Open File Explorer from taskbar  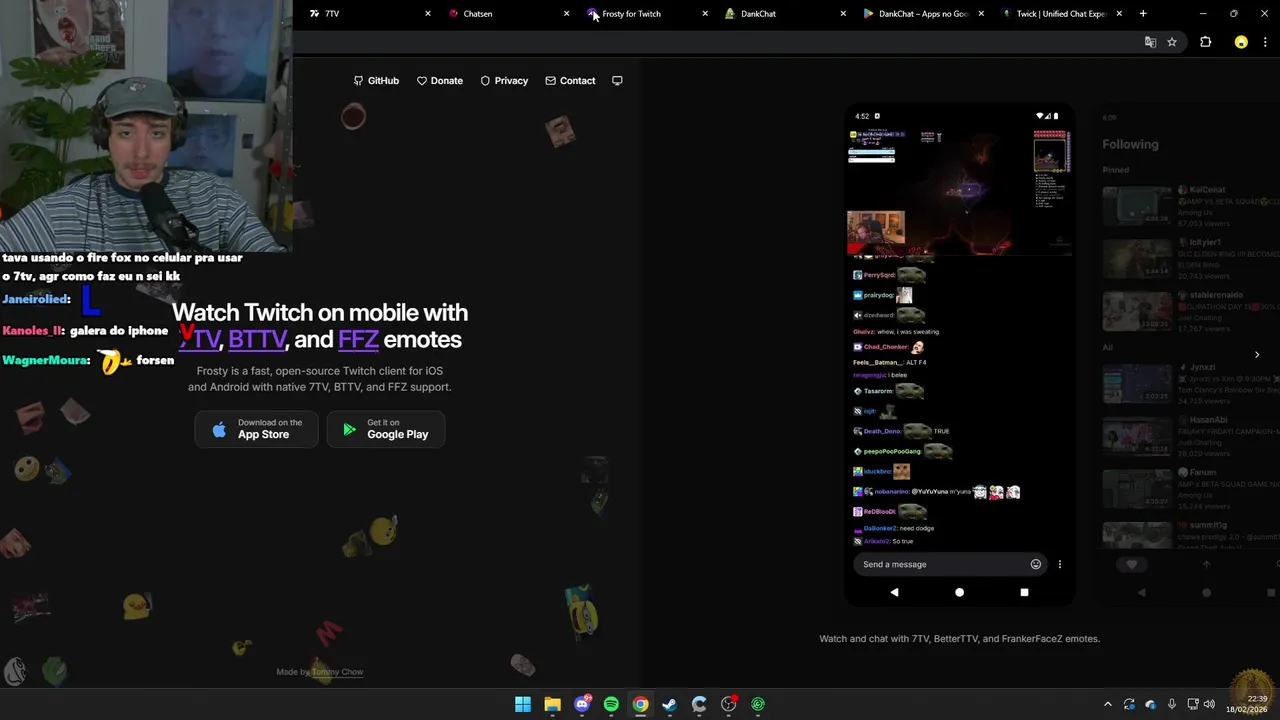(x=552, y=704)
